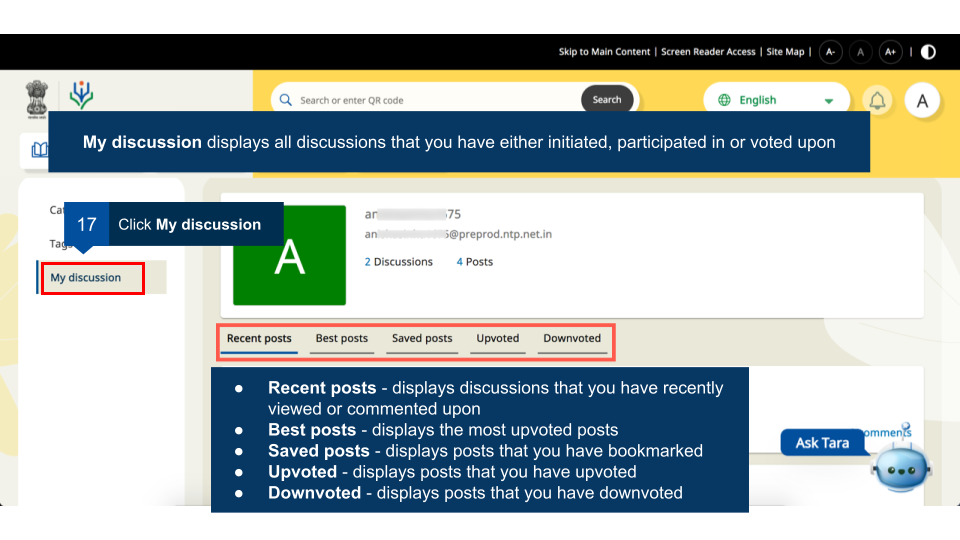This screenshot has height=540, width=960.
Task: Reset font size with A button
Action: (x=860, y=52)
